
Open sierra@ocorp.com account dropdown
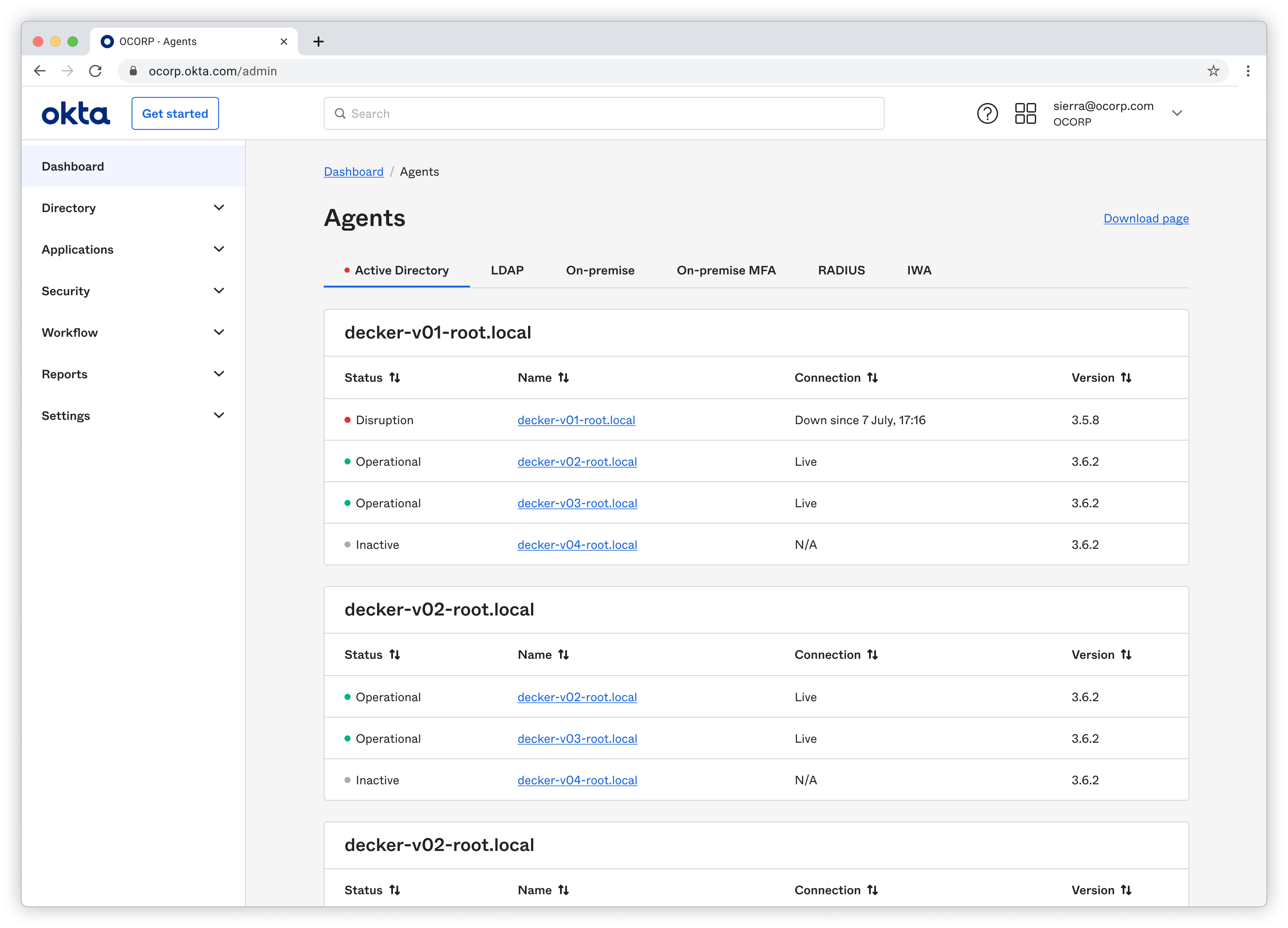[x=1177, y=113]
